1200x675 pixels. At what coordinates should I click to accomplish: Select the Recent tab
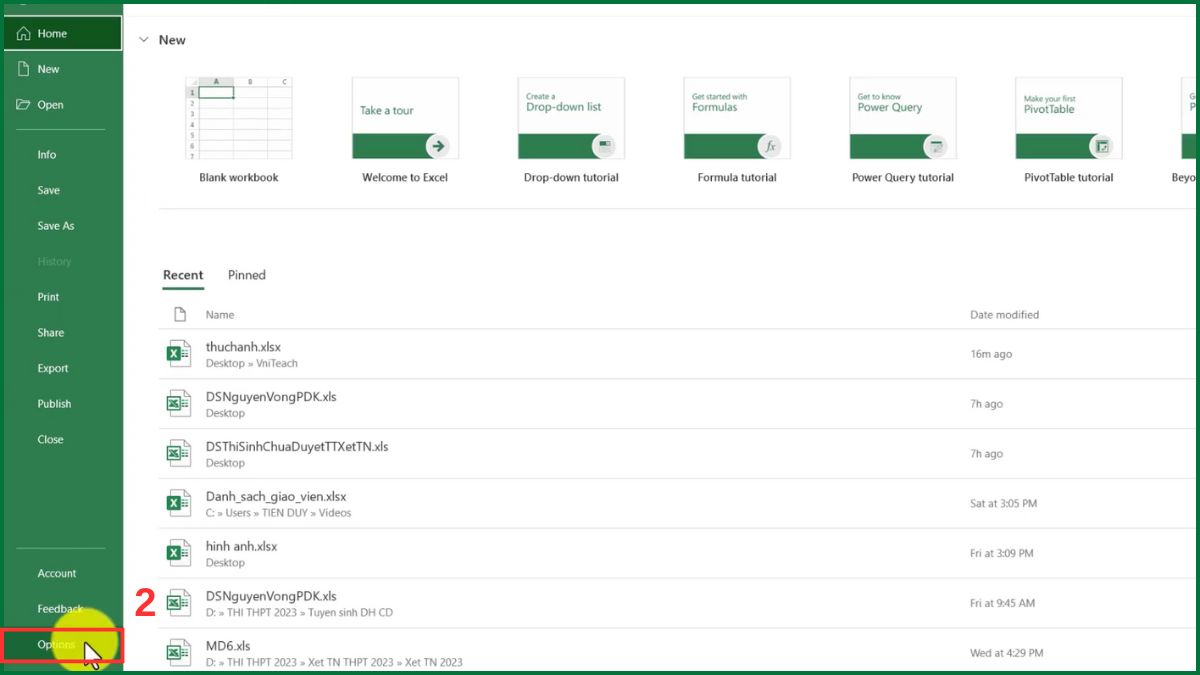click(183, 275)
